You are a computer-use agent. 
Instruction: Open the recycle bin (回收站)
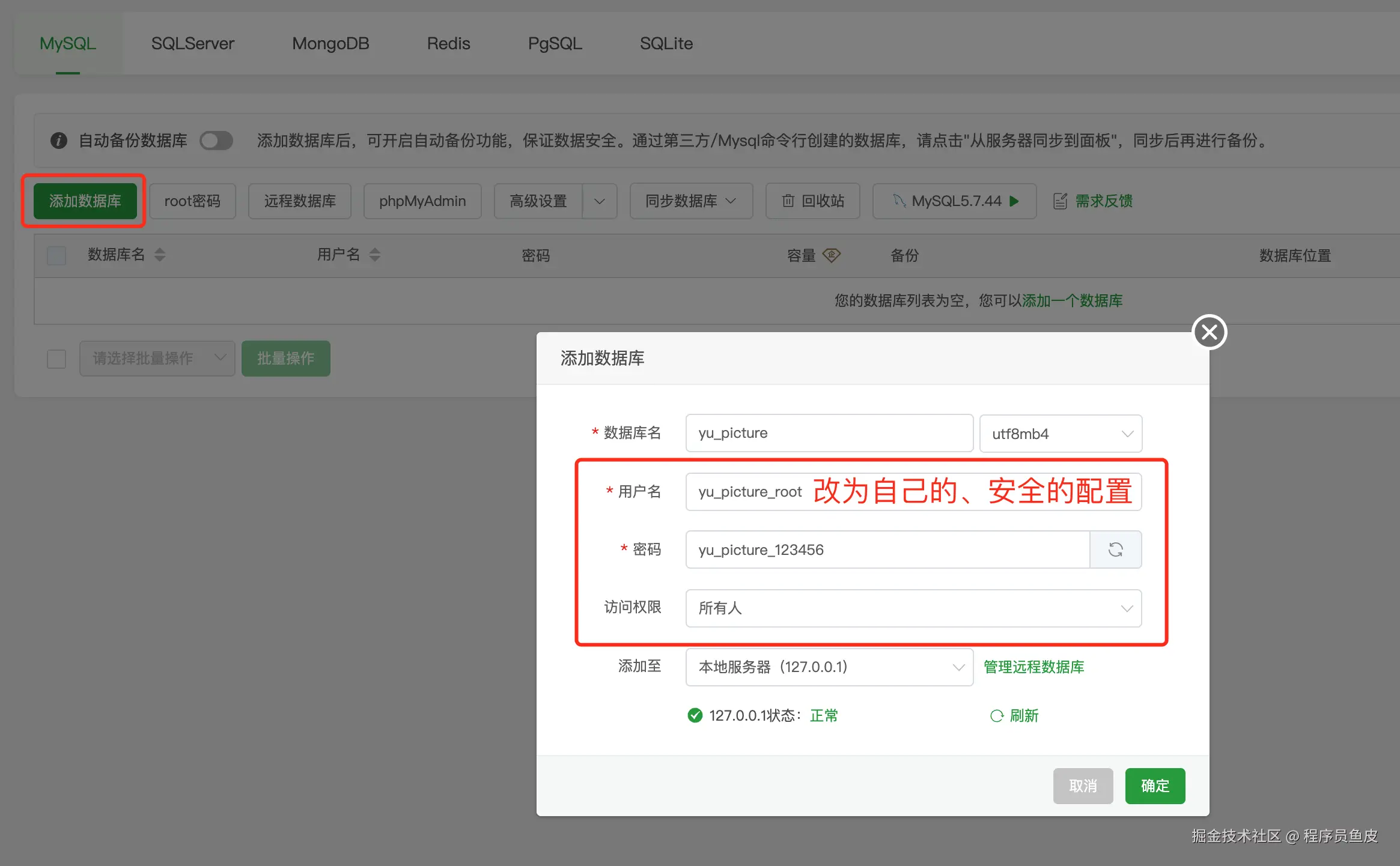(x=812, y=201)
